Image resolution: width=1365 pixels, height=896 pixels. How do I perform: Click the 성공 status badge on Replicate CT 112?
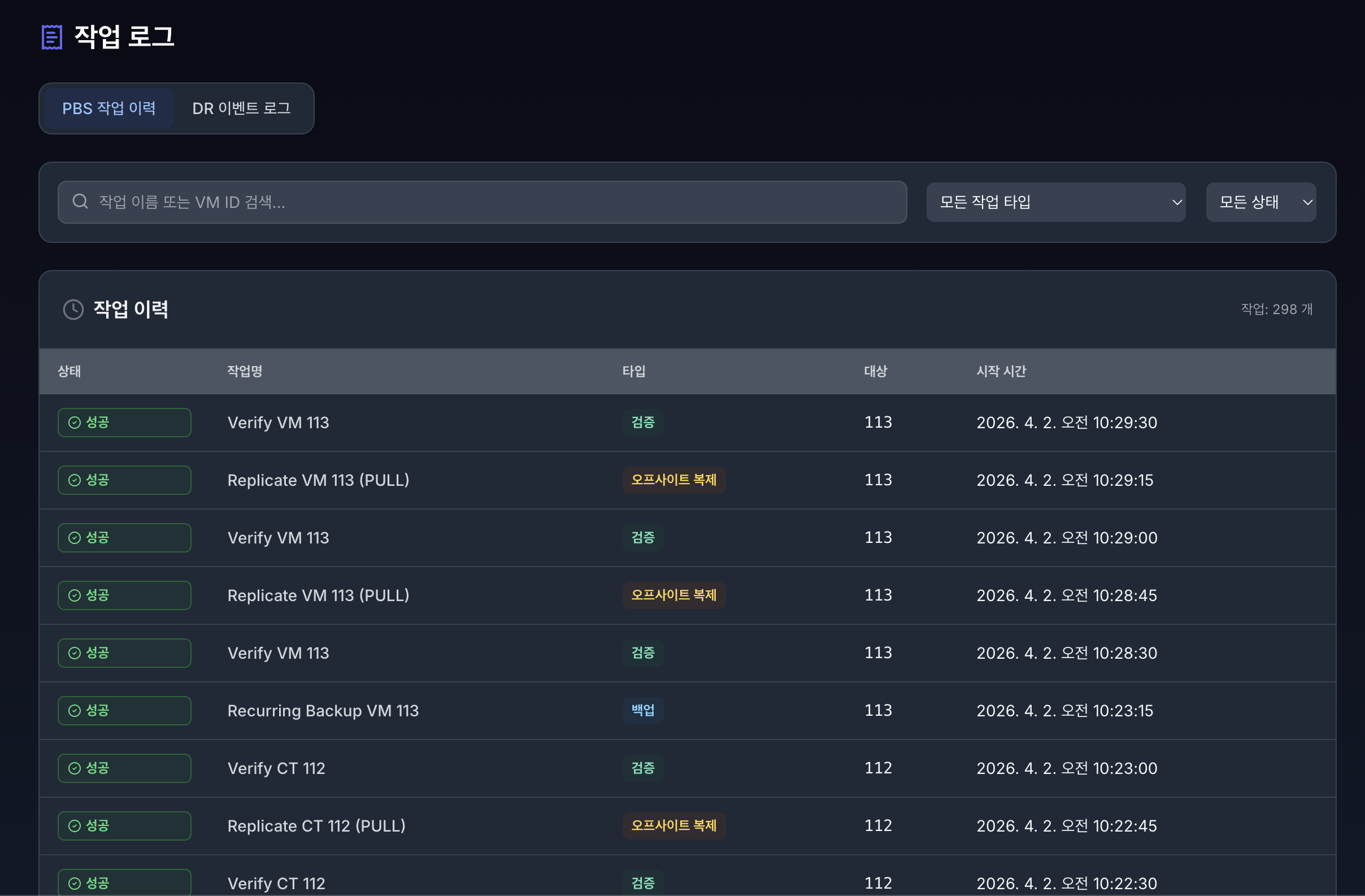click(x=124, y=826)
